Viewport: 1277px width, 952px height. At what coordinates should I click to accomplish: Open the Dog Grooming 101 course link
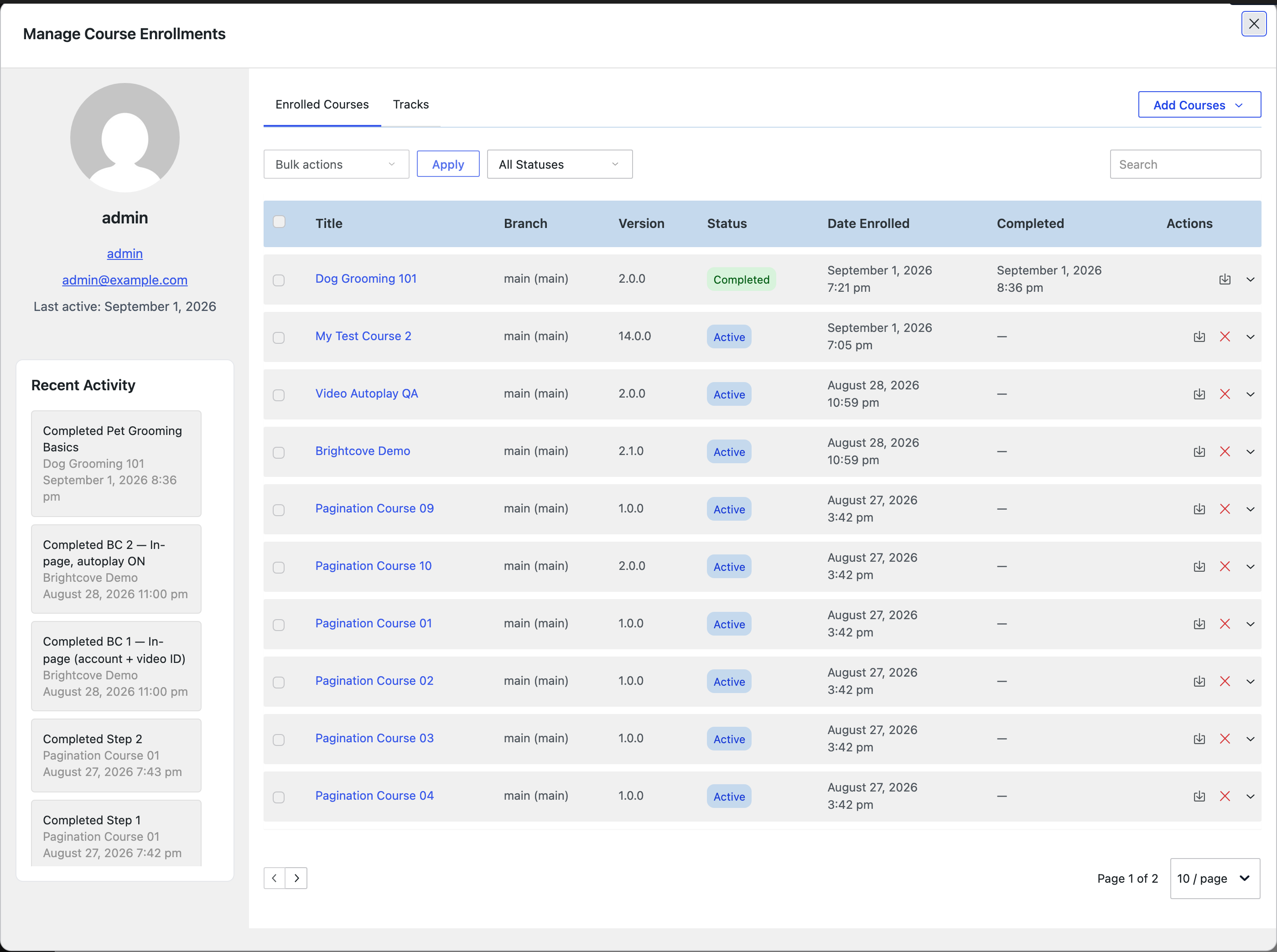(365, 278)
